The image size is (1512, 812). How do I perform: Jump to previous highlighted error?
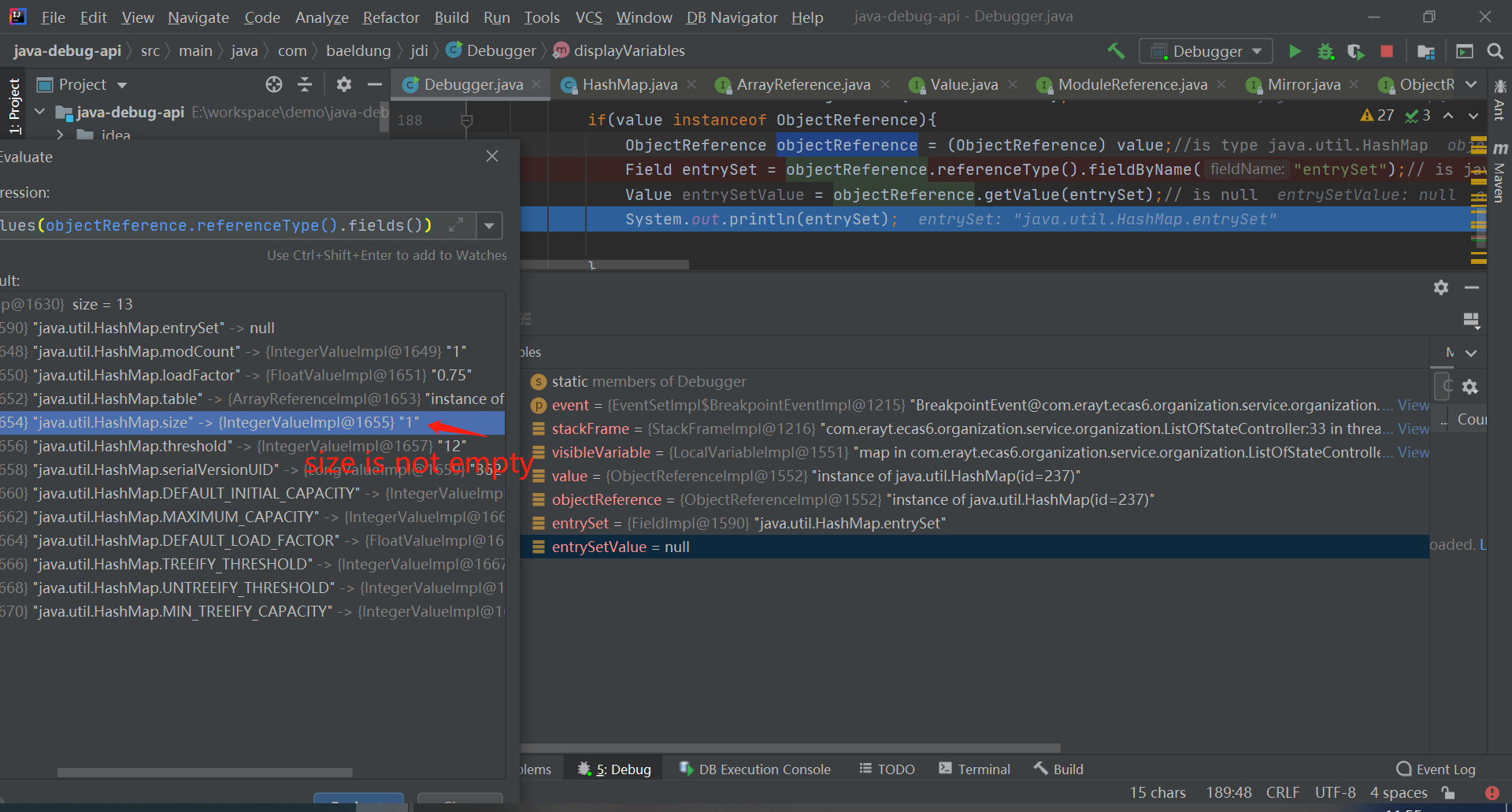pos(1448,116)
